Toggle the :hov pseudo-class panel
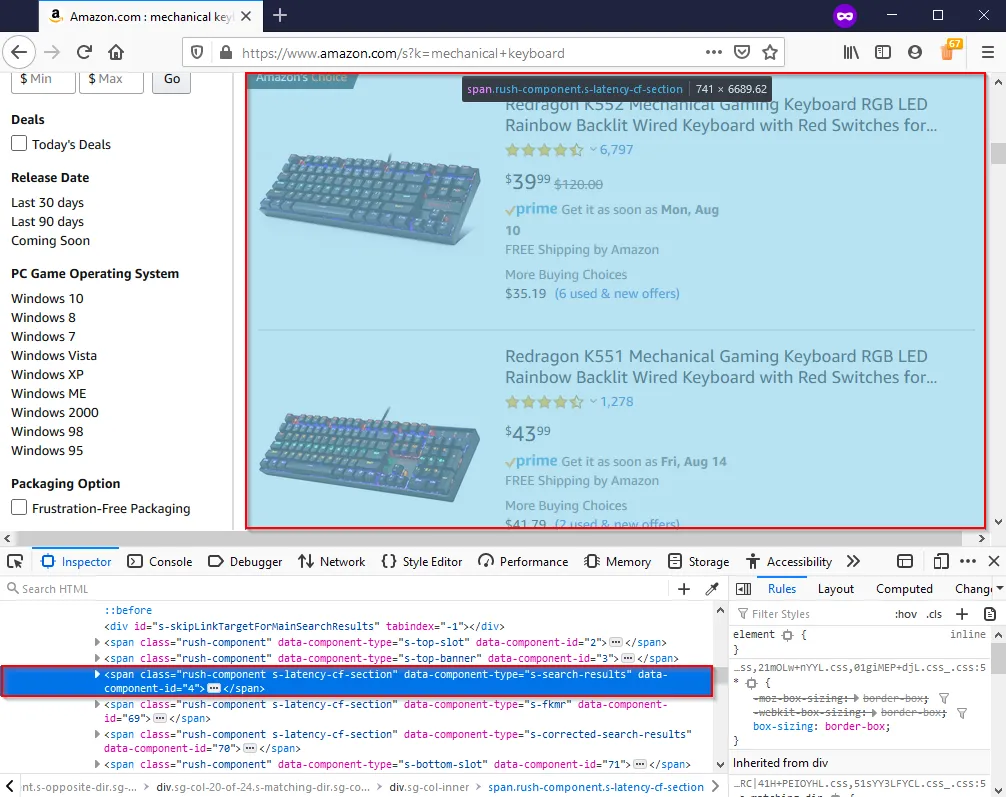Screen dimensions: 1006x797 (907, 613)
